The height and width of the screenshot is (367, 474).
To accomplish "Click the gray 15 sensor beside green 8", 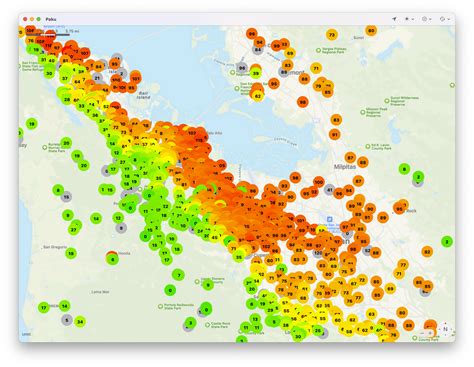I will coord(66,197).
